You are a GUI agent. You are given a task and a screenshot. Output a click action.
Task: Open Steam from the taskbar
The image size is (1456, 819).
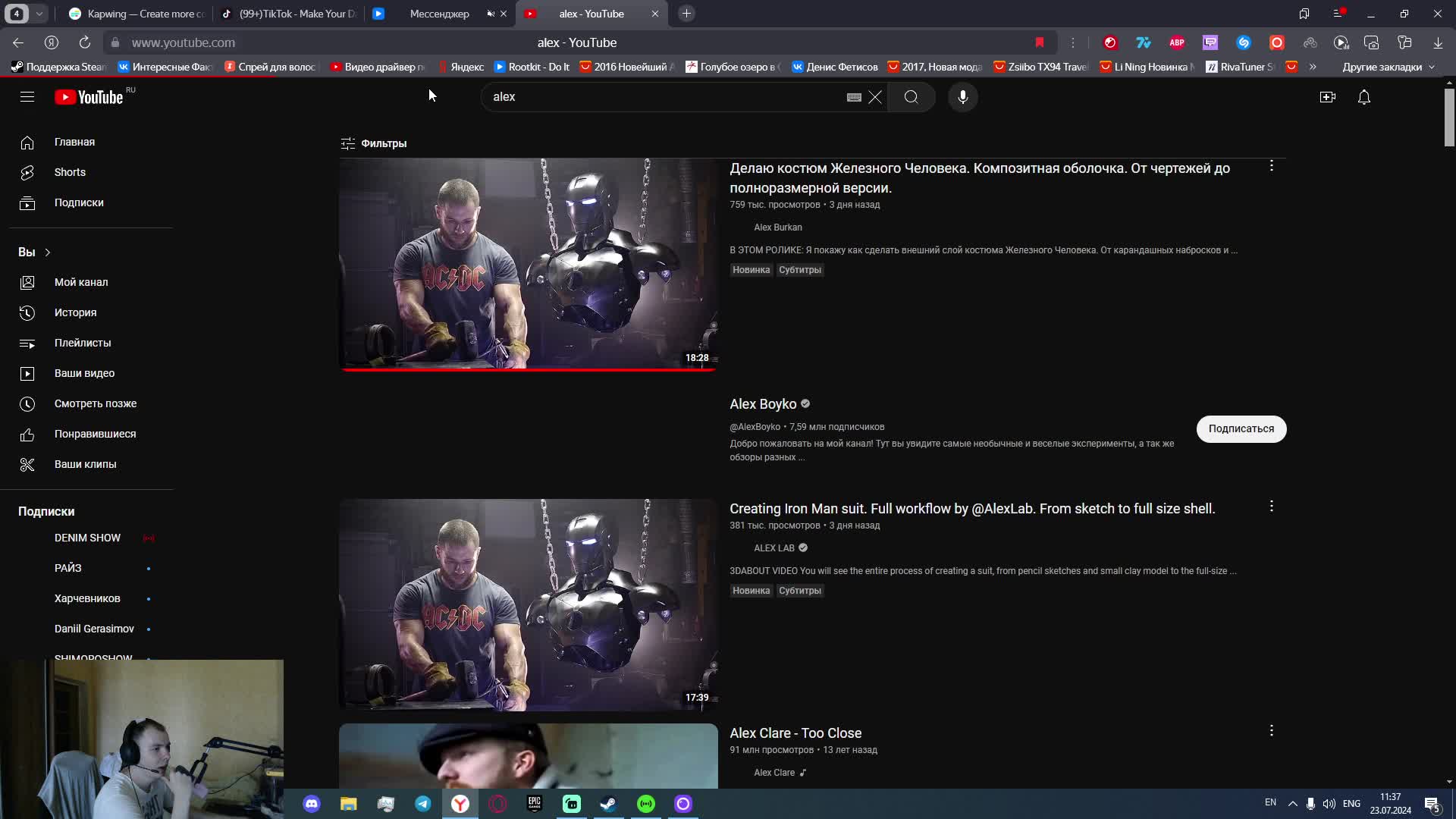[x=609, y=804]
